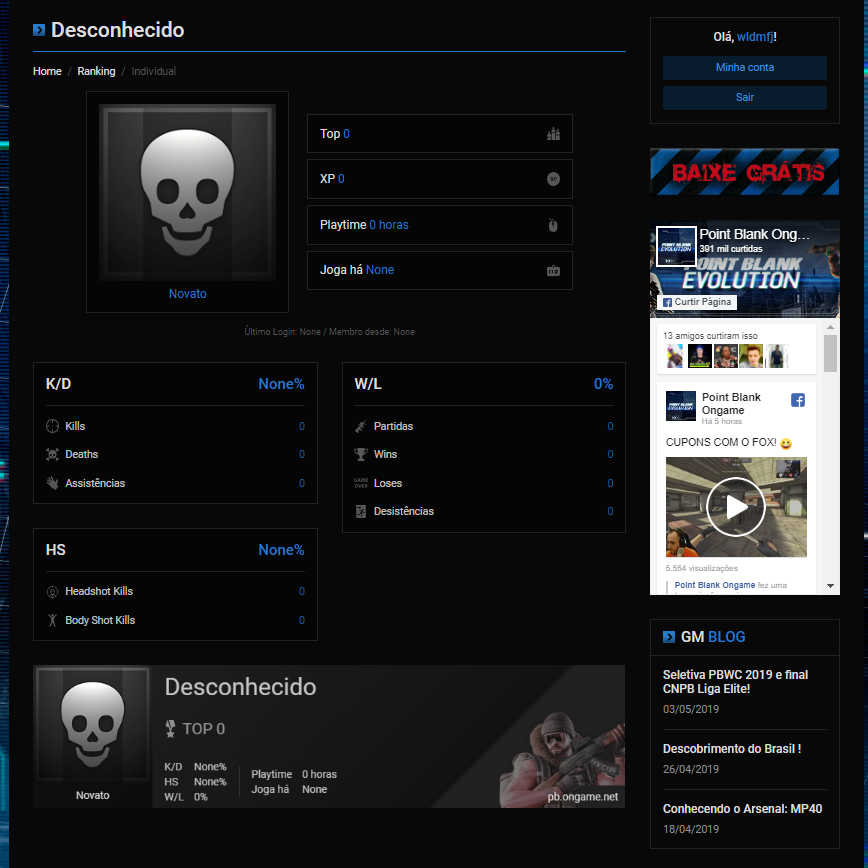This screenshot has height=868, width=868.
Task: Click the 5.554 visualizações text
Action: tap(701, 568)
